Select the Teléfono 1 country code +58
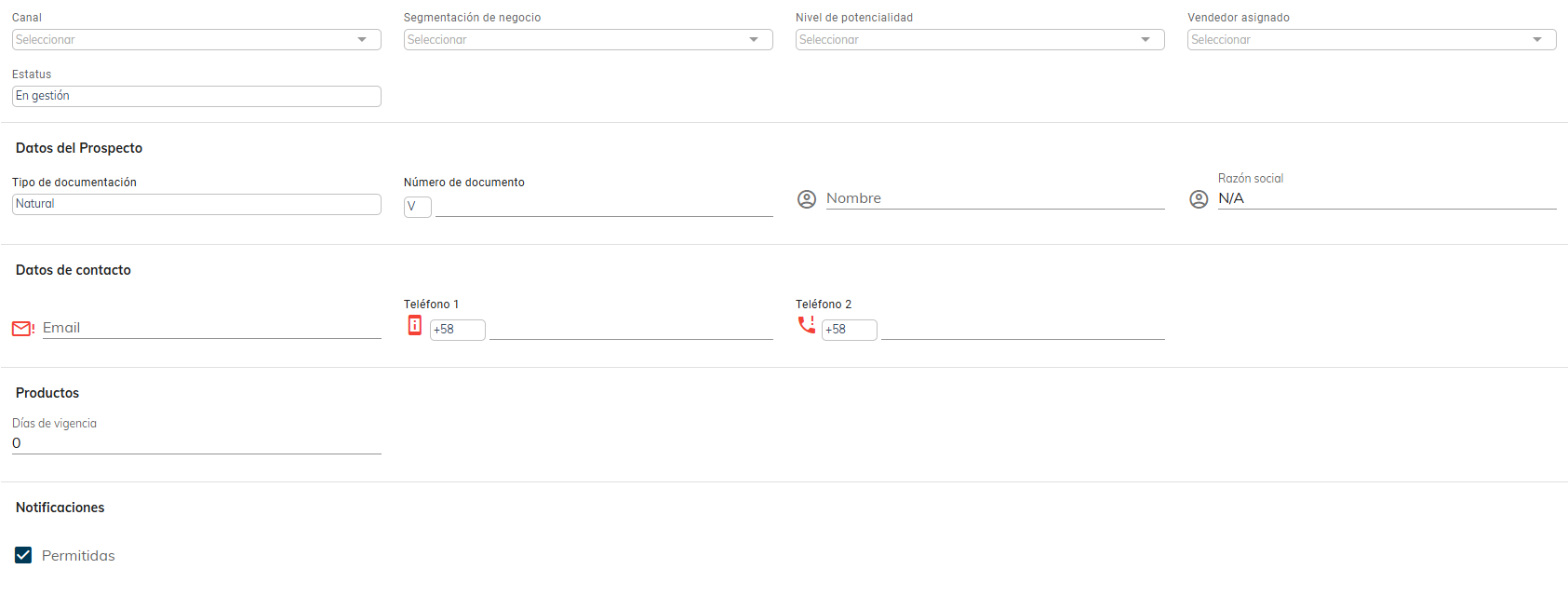1568x596 pixels. (x=457, y=330)
